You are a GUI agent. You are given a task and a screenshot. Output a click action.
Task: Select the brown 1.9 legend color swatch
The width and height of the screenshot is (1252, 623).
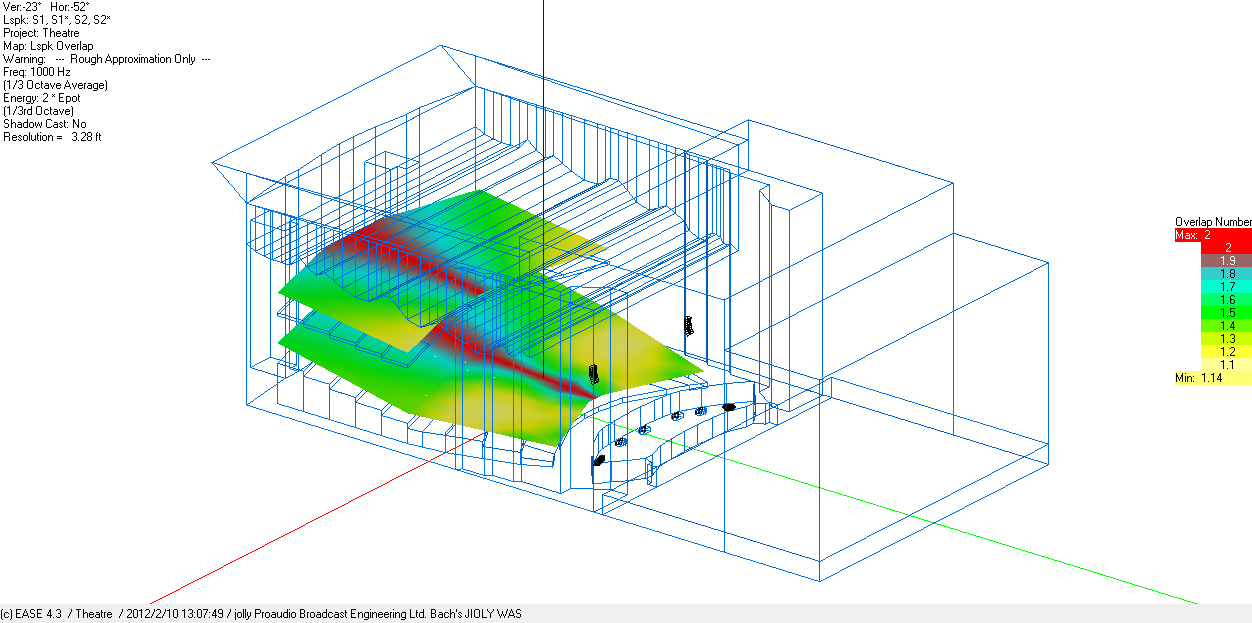1213,260
